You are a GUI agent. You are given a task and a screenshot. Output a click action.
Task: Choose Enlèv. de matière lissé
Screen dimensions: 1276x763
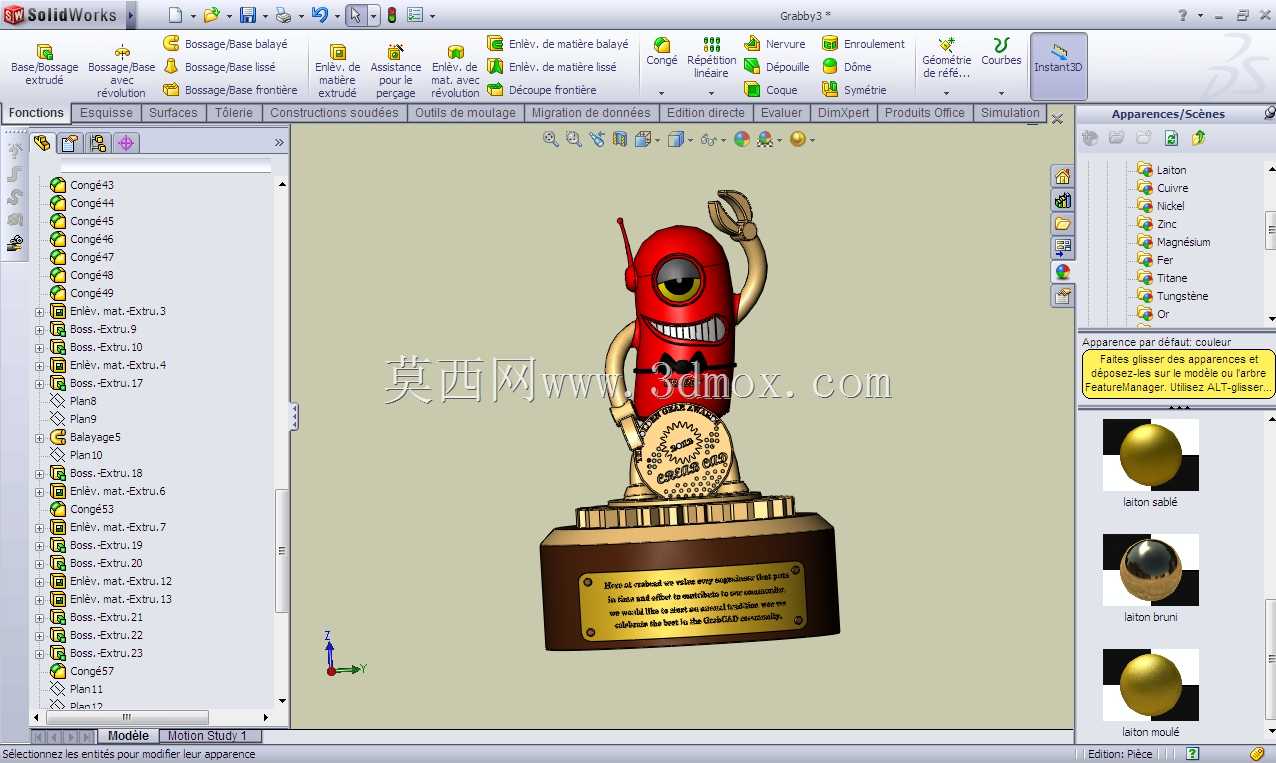[552, 67]
